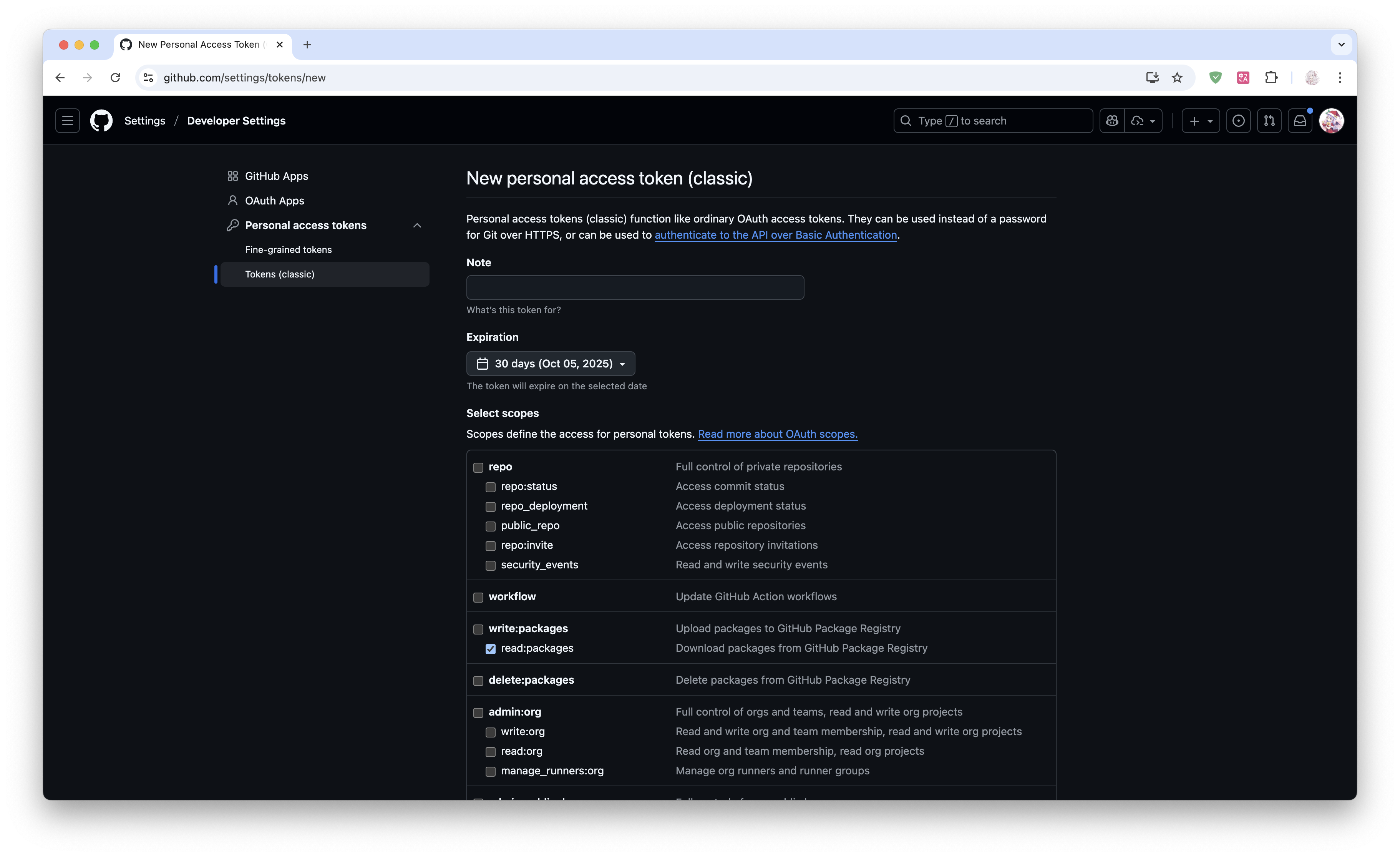Check the repo_deployment checkbox
The height and width of the screenshot is (857, 1400).
tap(490, 507)
